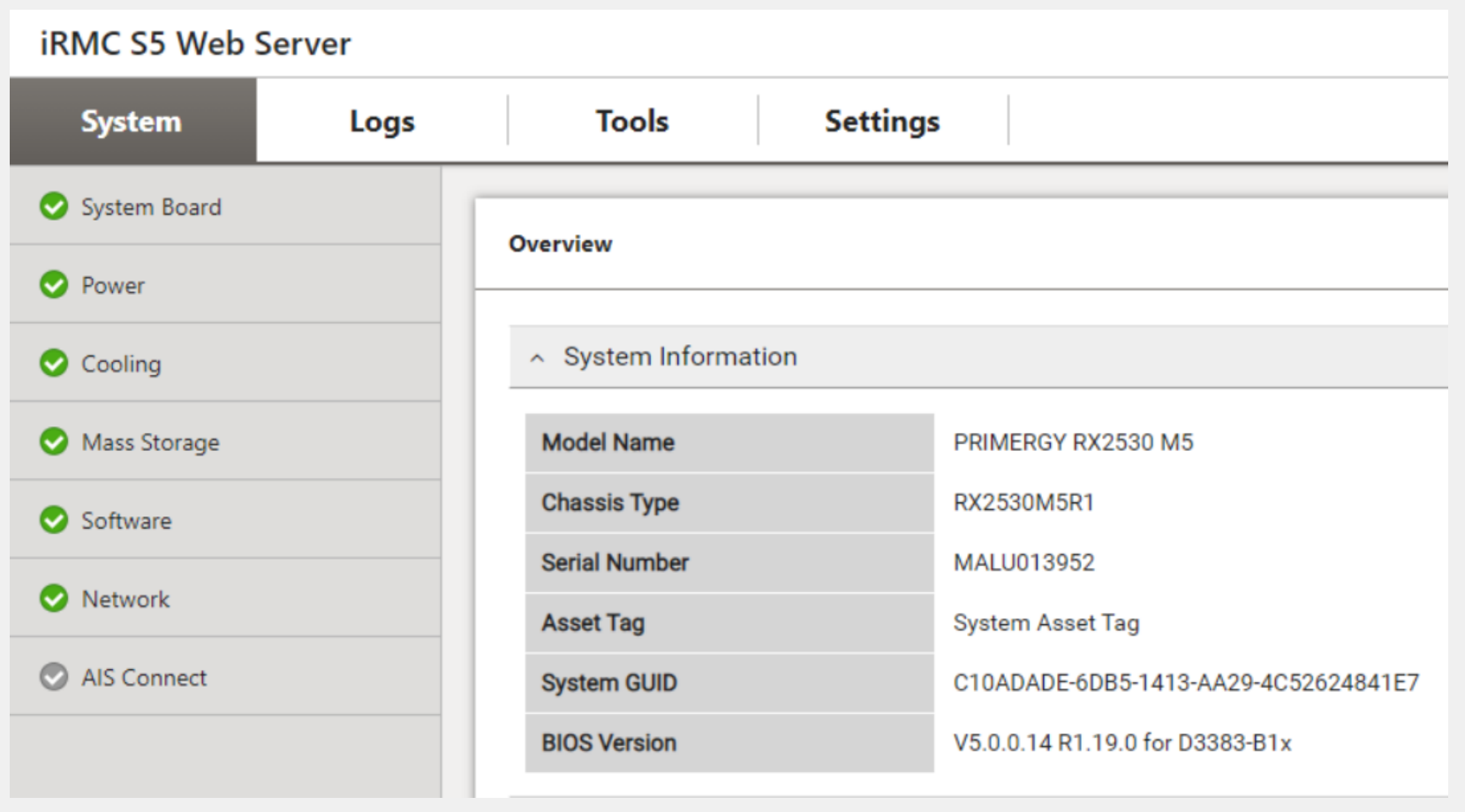The width and height of the screenshot is (1465, 812).
Task: Open the Cooling sidebar entry
Action: pyautogui.click(x=225, y=363)
